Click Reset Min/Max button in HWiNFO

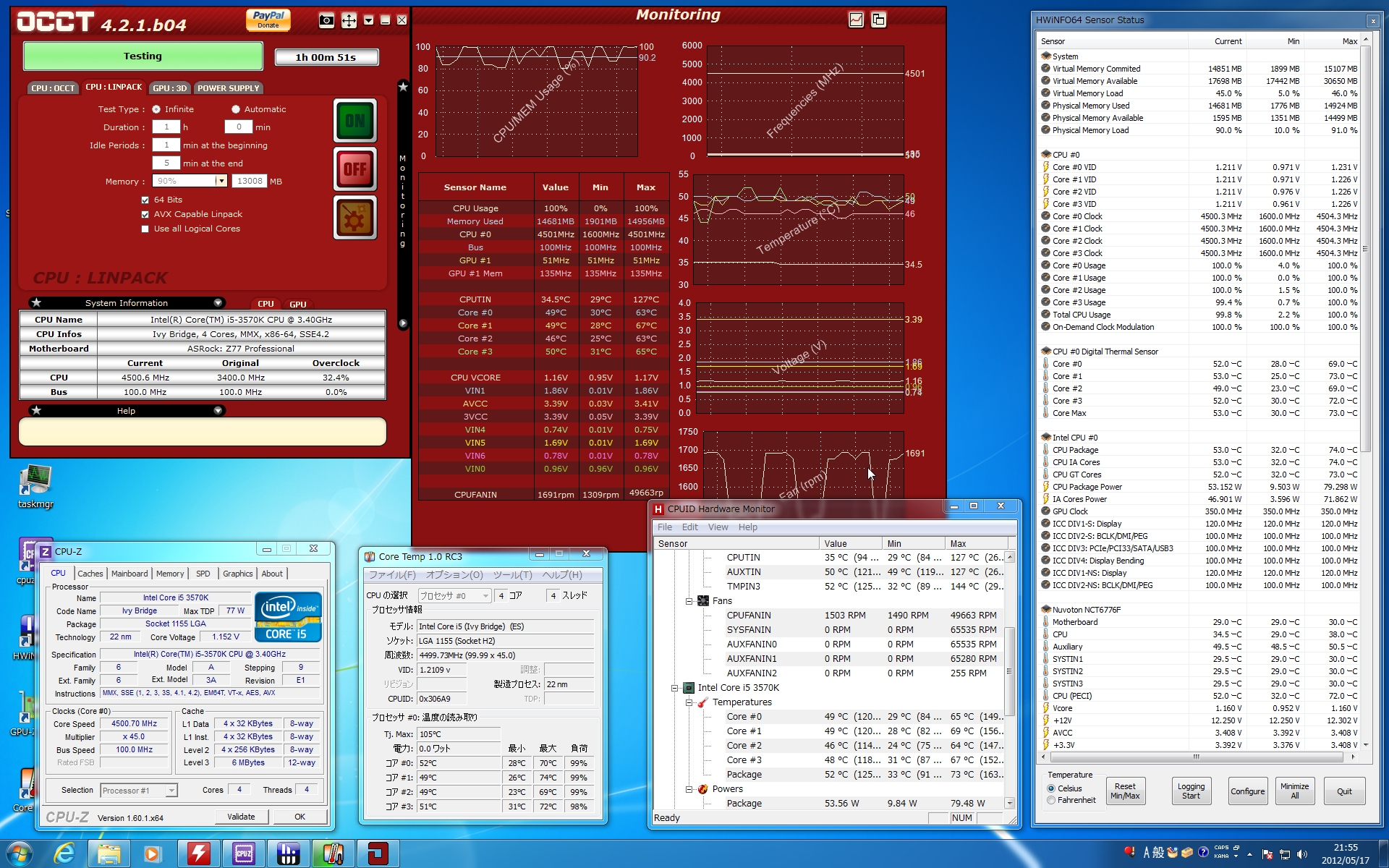coord(1124,791)
